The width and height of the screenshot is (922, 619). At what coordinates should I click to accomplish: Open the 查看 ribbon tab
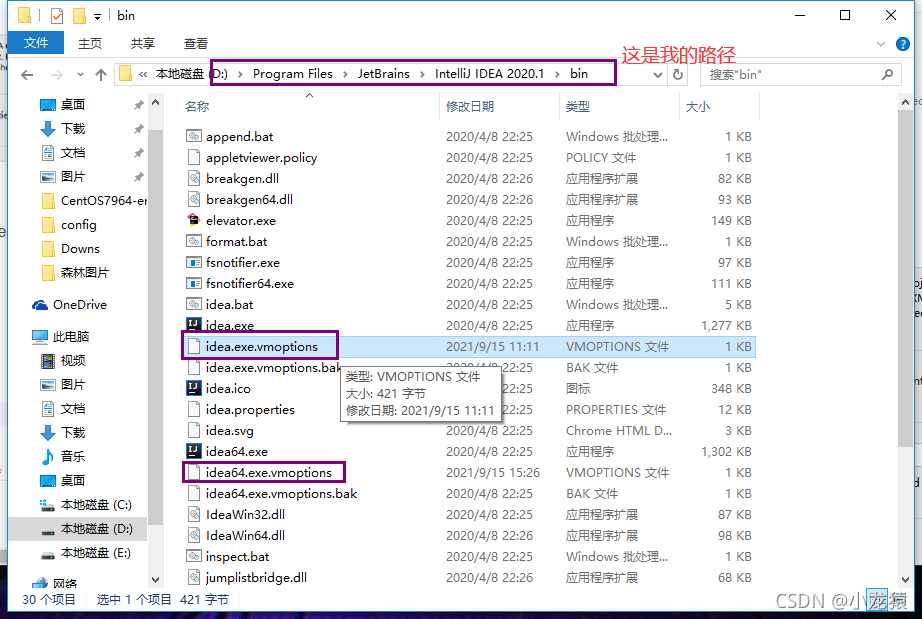[196, 44]
